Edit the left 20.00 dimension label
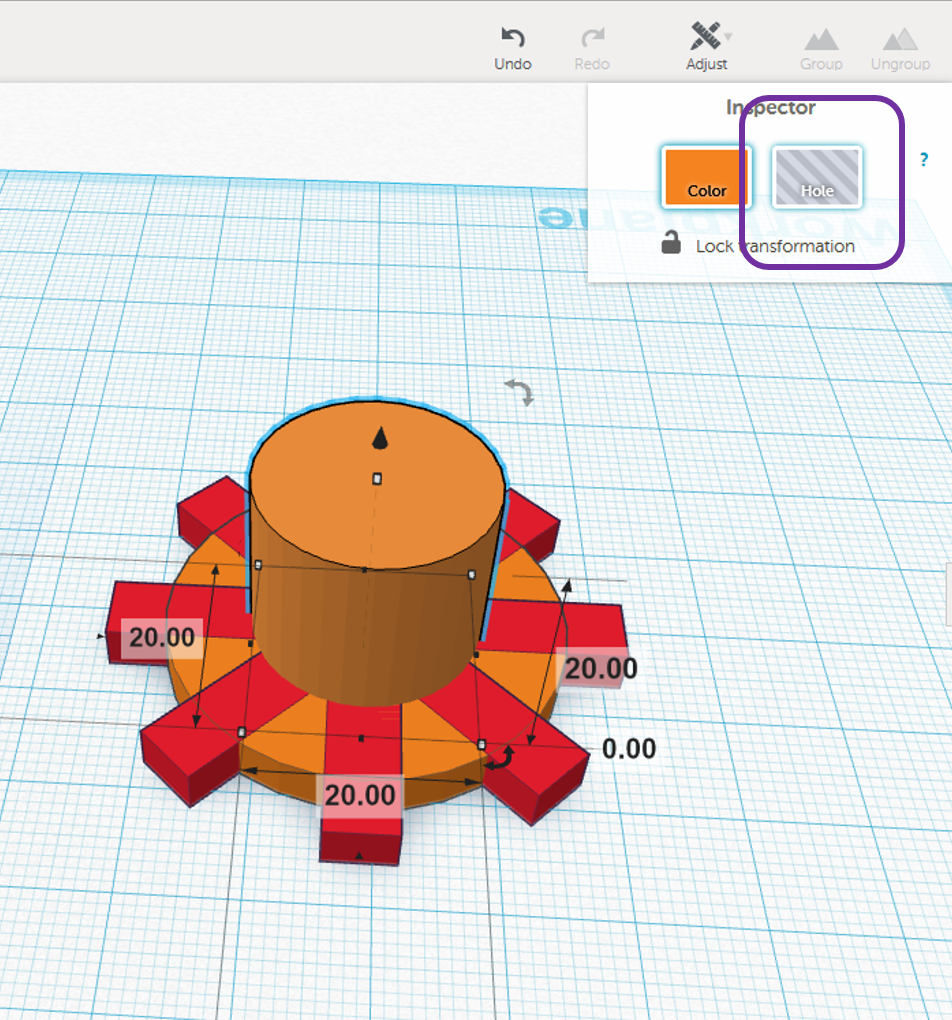The width and height of the screenshot is (952, 1020). pyautogui.click(x=161, y=638)
